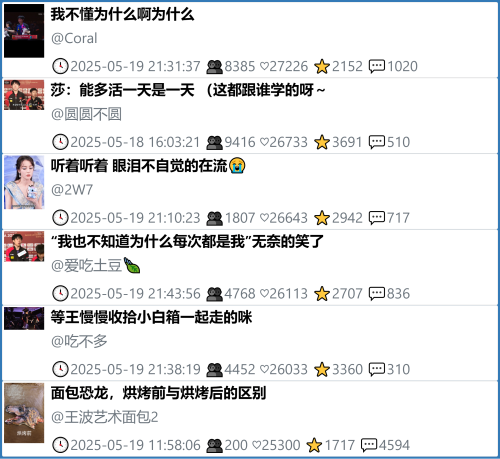Image resolution: width=500 pixels, height=459 pixels.
Task: Click the viewers icon beside 4452
Action: (x=214, y=370)
